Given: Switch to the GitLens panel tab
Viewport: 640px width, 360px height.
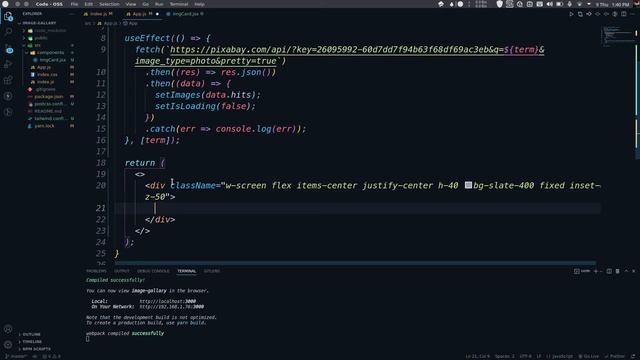Looking at the screenshot, I should click(x=212, y=271).
